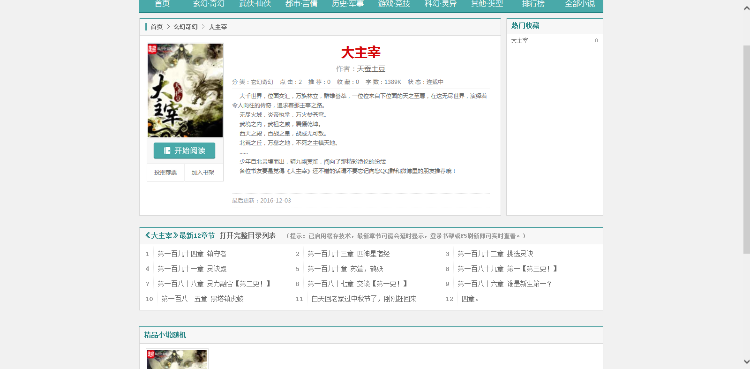Click the 开始阅读 start reading button
Image resolution: width=750 pixels, height=369 pixels.
185,151
